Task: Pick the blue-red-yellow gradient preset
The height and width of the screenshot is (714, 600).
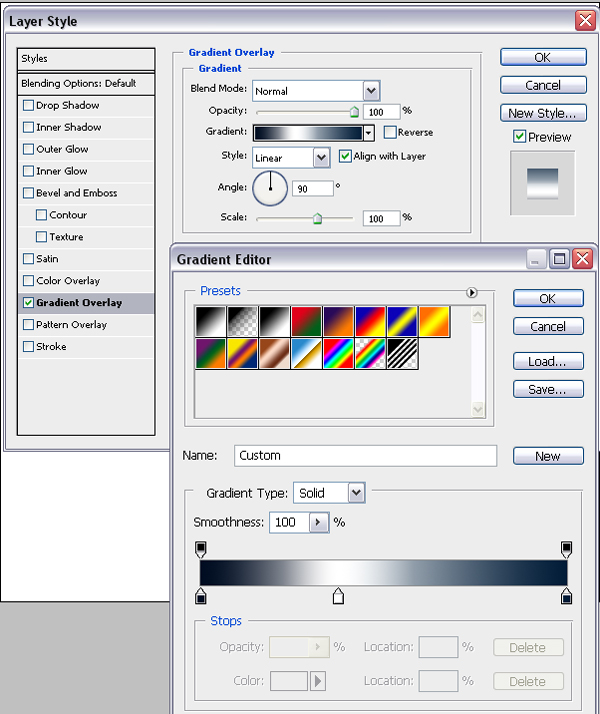Action: (370, 321)
